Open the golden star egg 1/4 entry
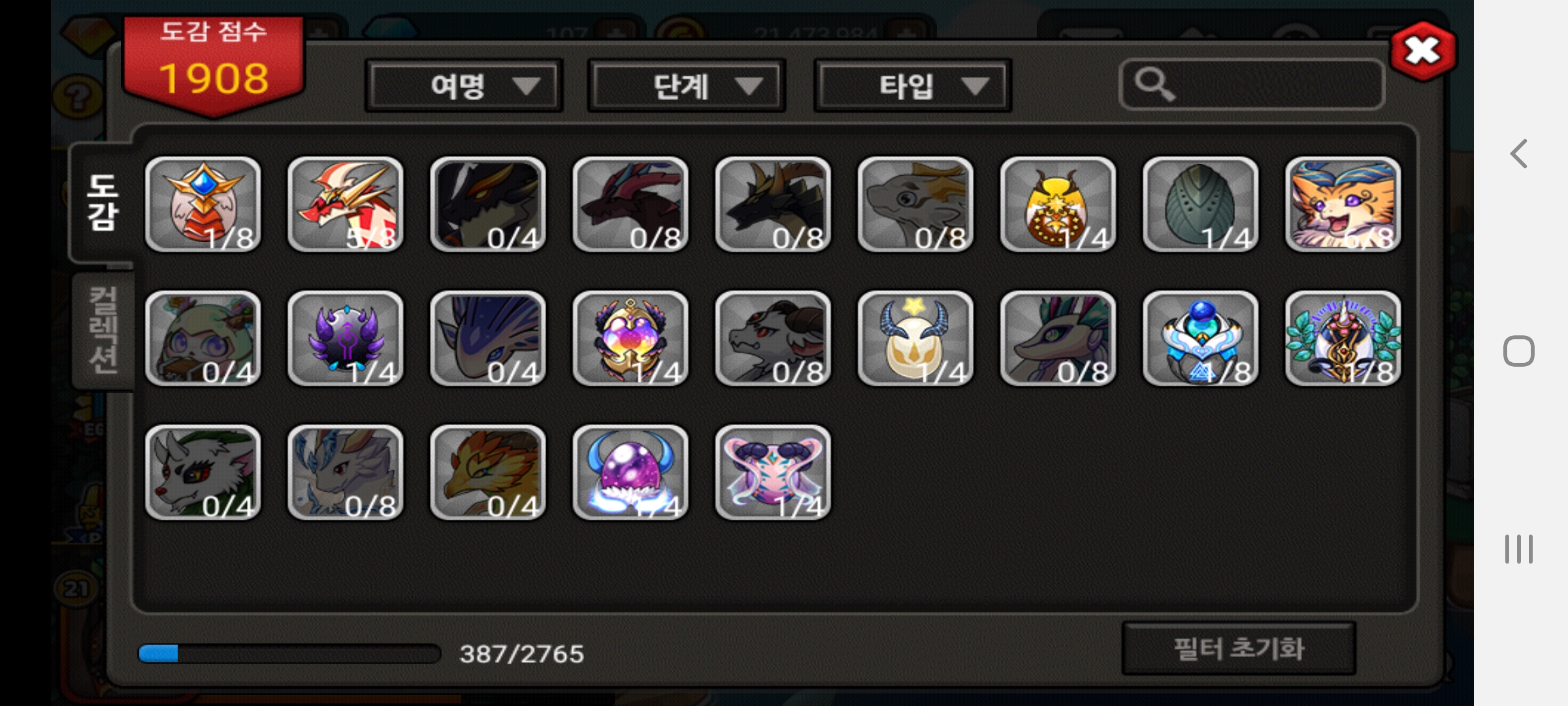The image size is (1568, 706). pos(1058,204)
